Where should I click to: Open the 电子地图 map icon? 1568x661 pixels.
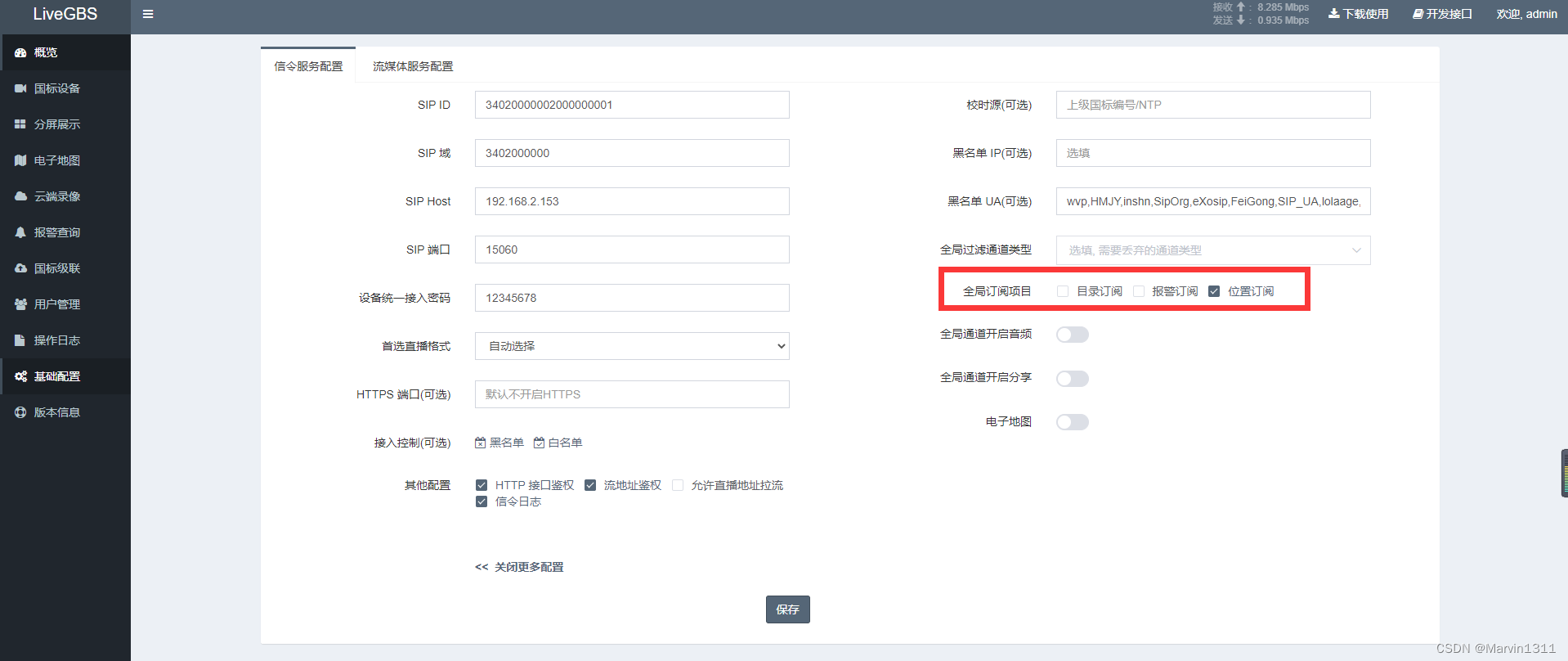(x=20, y=160)
